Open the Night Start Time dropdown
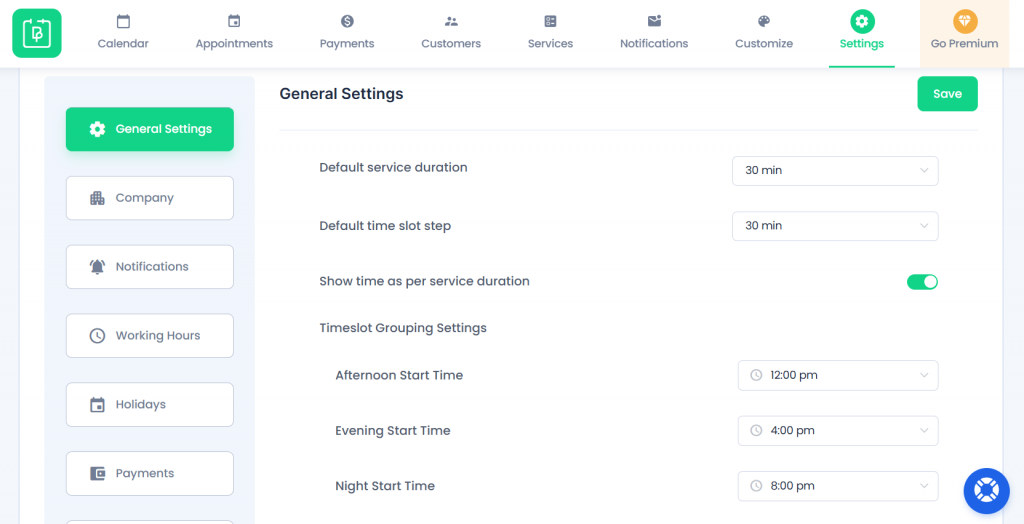Viewport: 1024px width, 524px height. [x=838, y=486]
